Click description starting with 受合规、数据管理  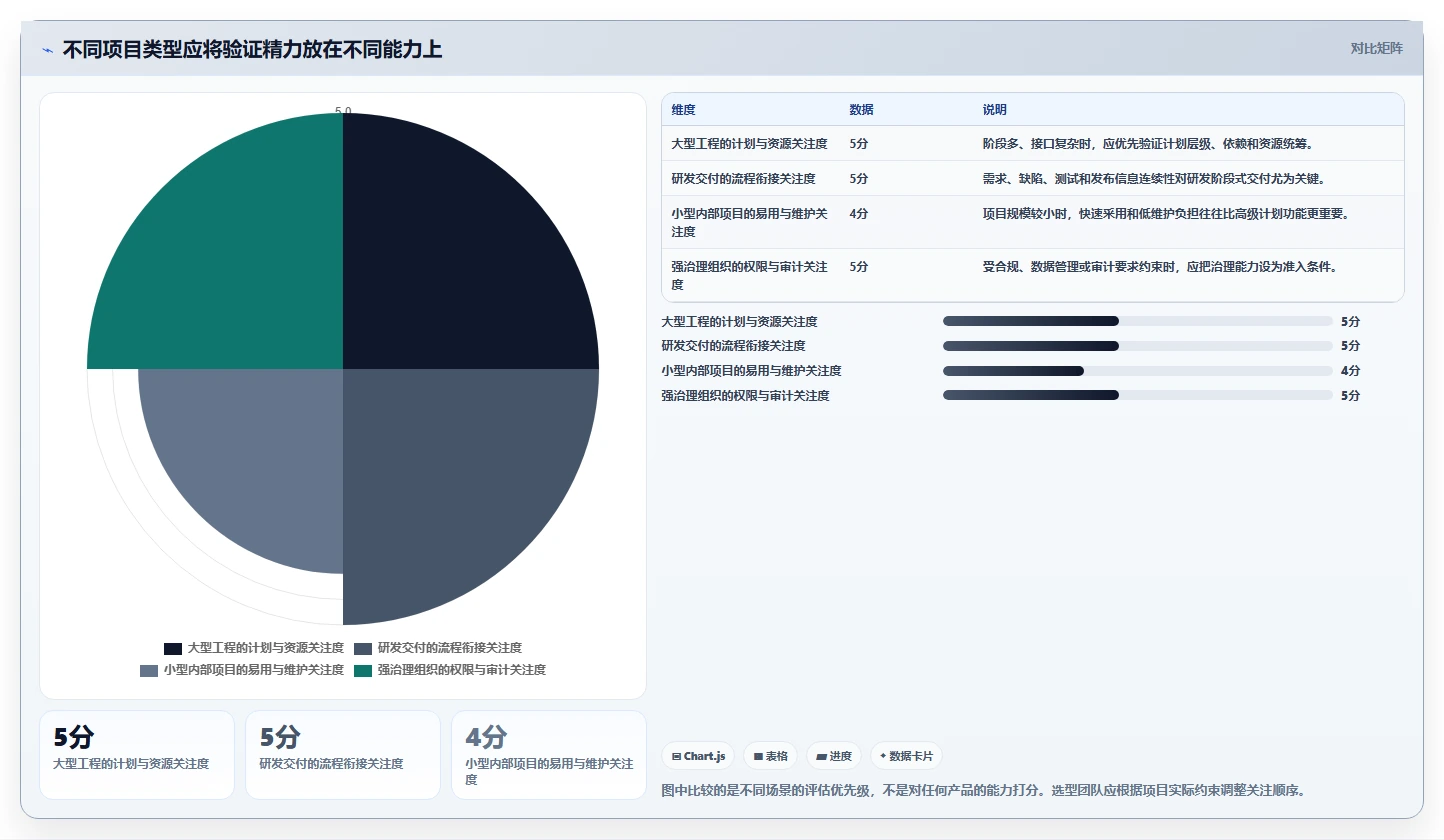(1159, 267)
